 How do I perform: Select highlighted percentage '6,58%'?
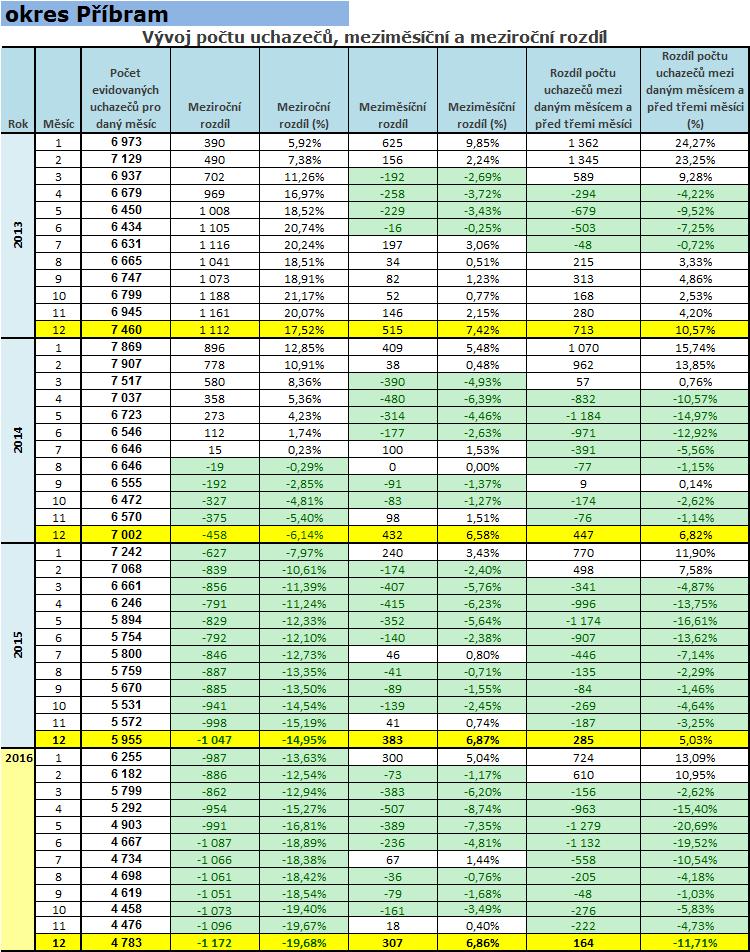point(482,535)
